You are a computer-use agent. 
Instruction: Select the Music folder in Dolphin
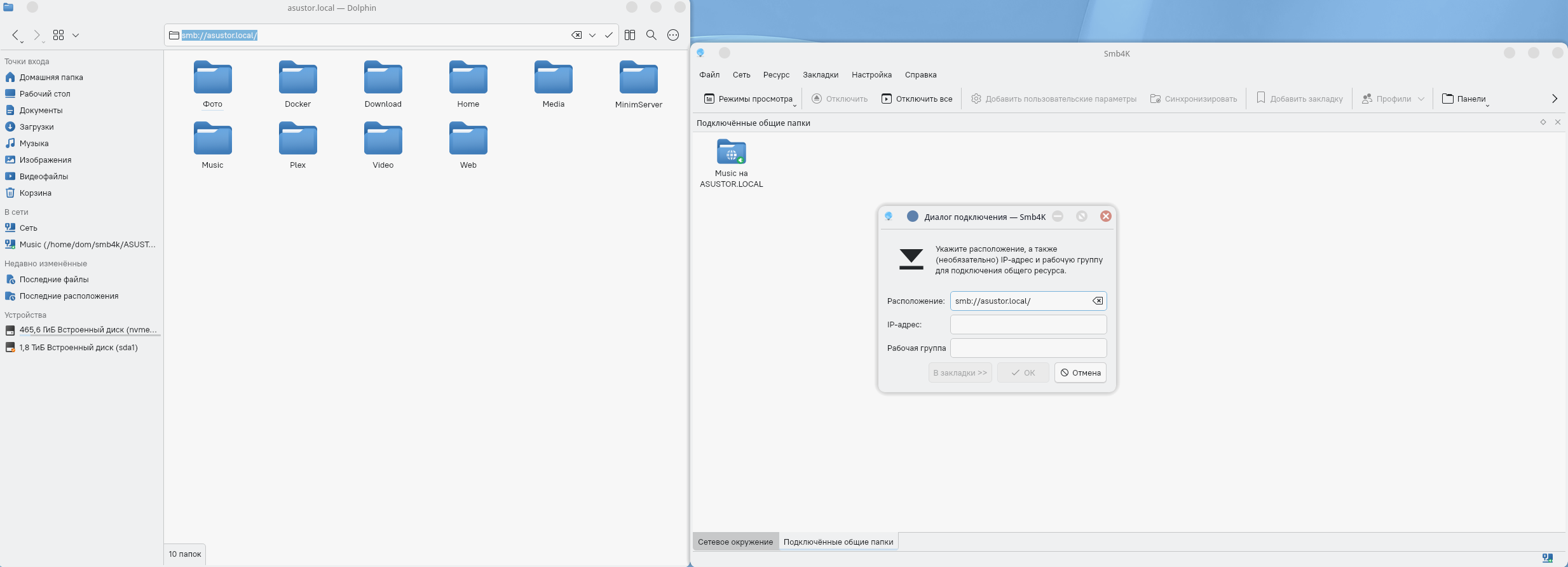(213, 146)
